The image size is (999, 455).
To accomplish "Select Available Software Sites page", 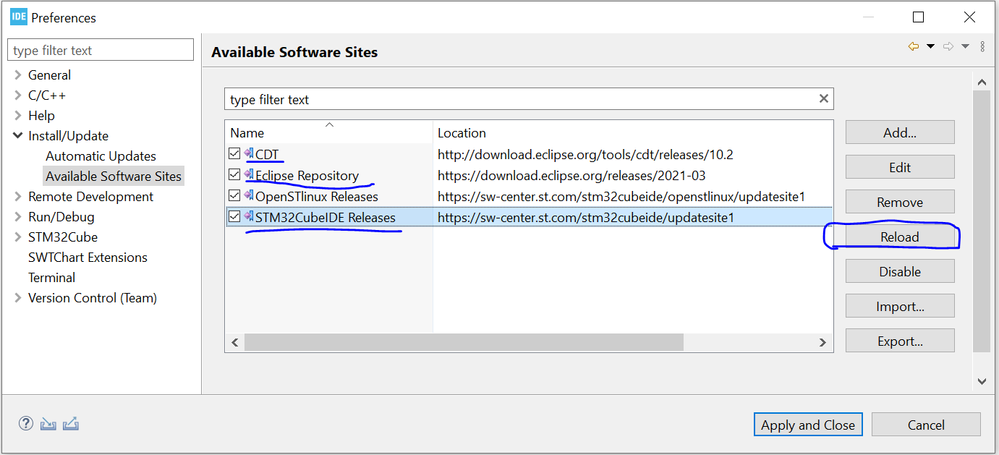I will (x=113, y=177).
